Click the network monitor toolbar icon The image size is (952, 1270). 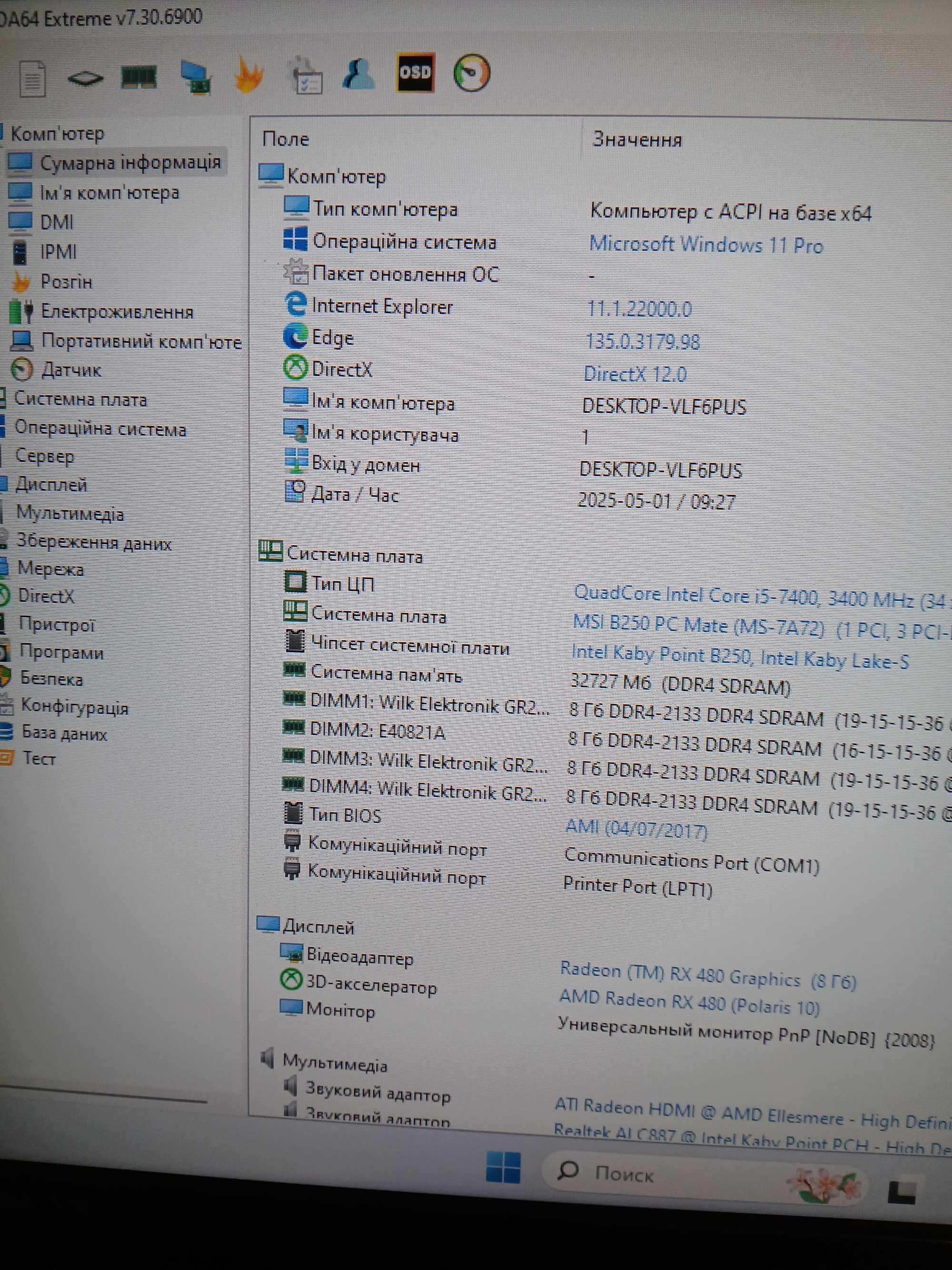pyautogui.click(x=195, y=78)
